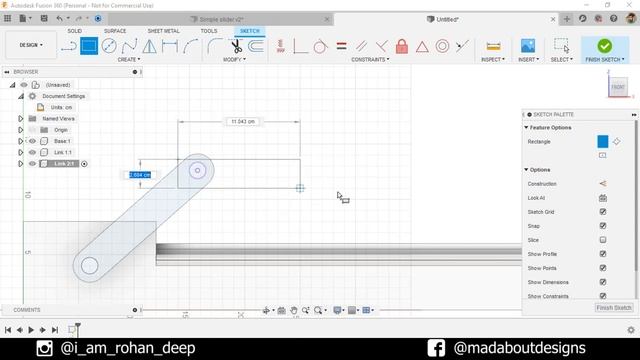This screenshot has width=640, height=360.
Task: Click the FRONT face of view cube
Action: (618, 87)
